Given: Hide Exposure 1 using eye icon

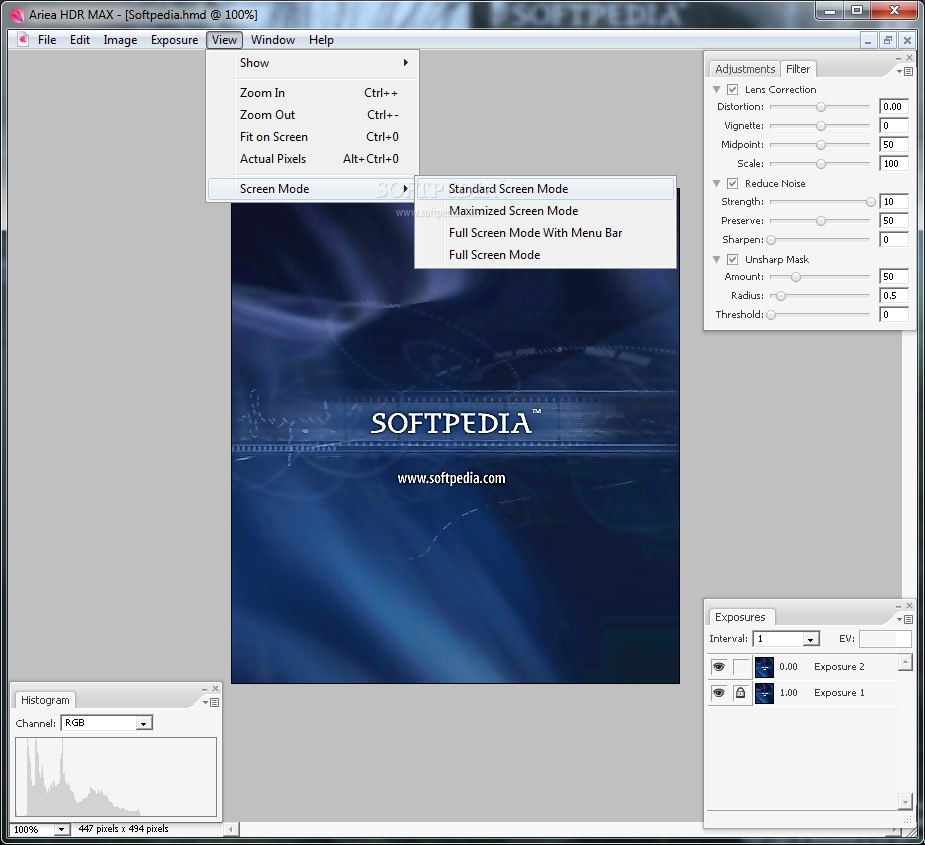Looking at the screenshot, I should (x=719, y=693).
